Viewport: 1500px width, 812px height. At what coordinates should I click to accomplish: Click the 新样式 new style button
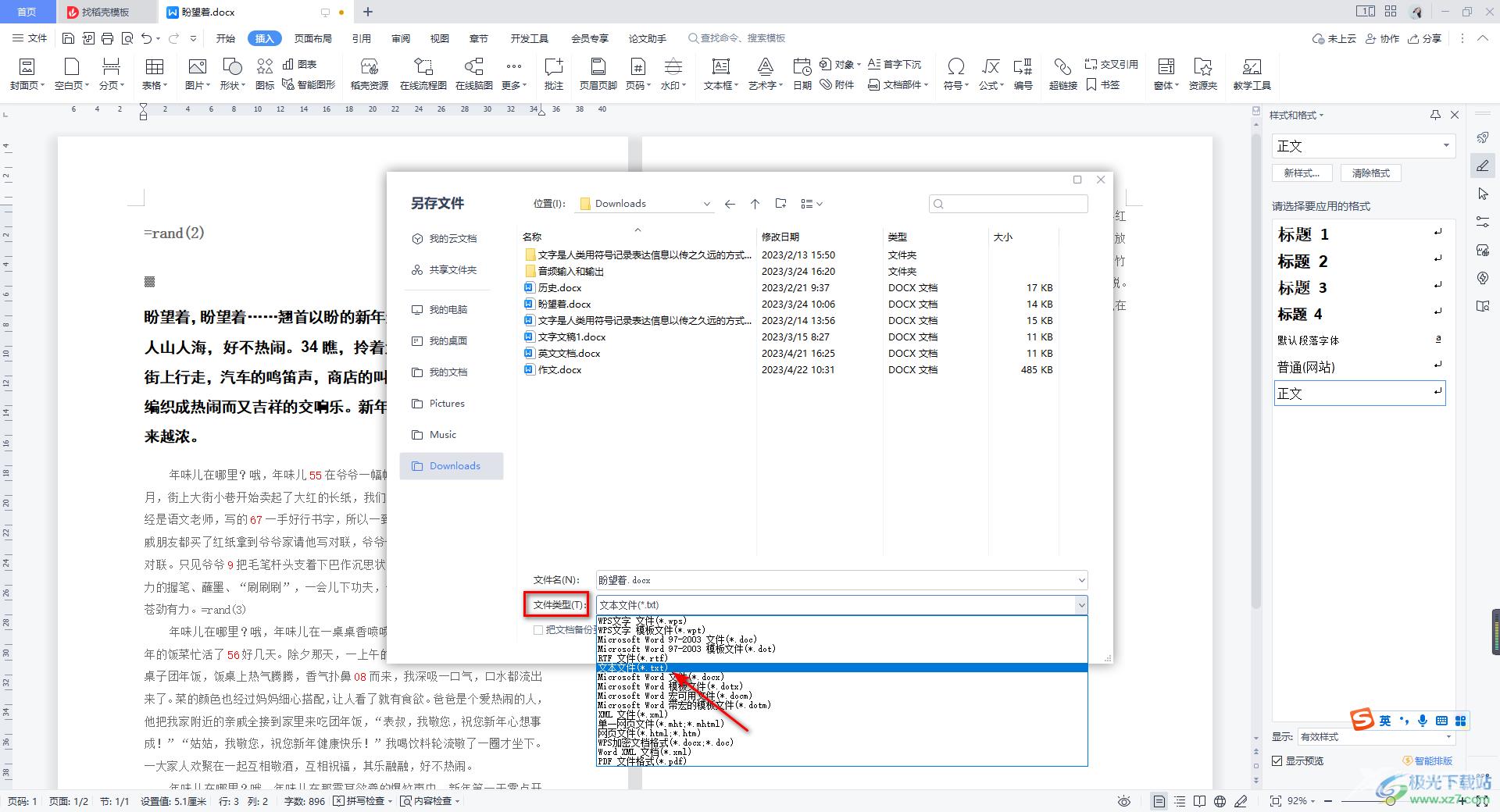(1302, 173)
